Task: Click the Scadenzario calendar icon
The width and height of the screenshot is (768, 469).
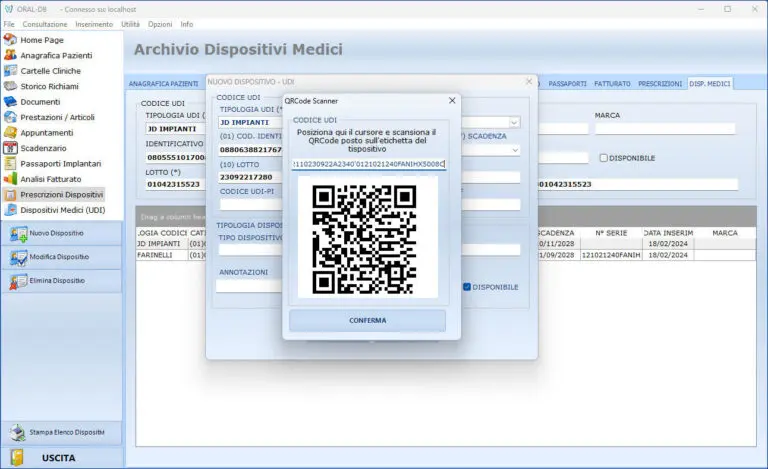Action: [x=10, y=148]
